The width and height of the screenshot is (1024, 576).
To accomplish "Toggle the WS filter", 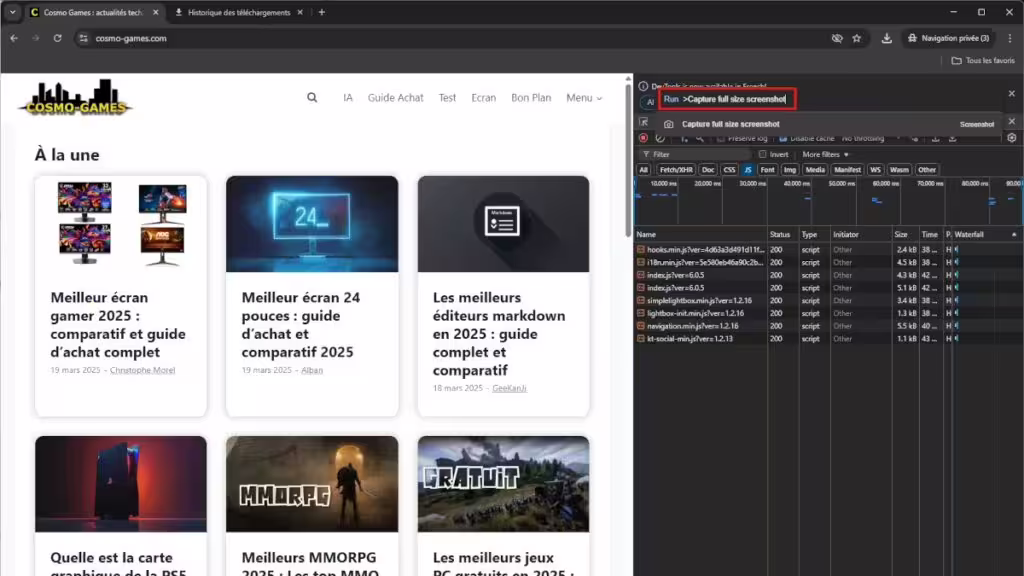I will click(875, 170).
